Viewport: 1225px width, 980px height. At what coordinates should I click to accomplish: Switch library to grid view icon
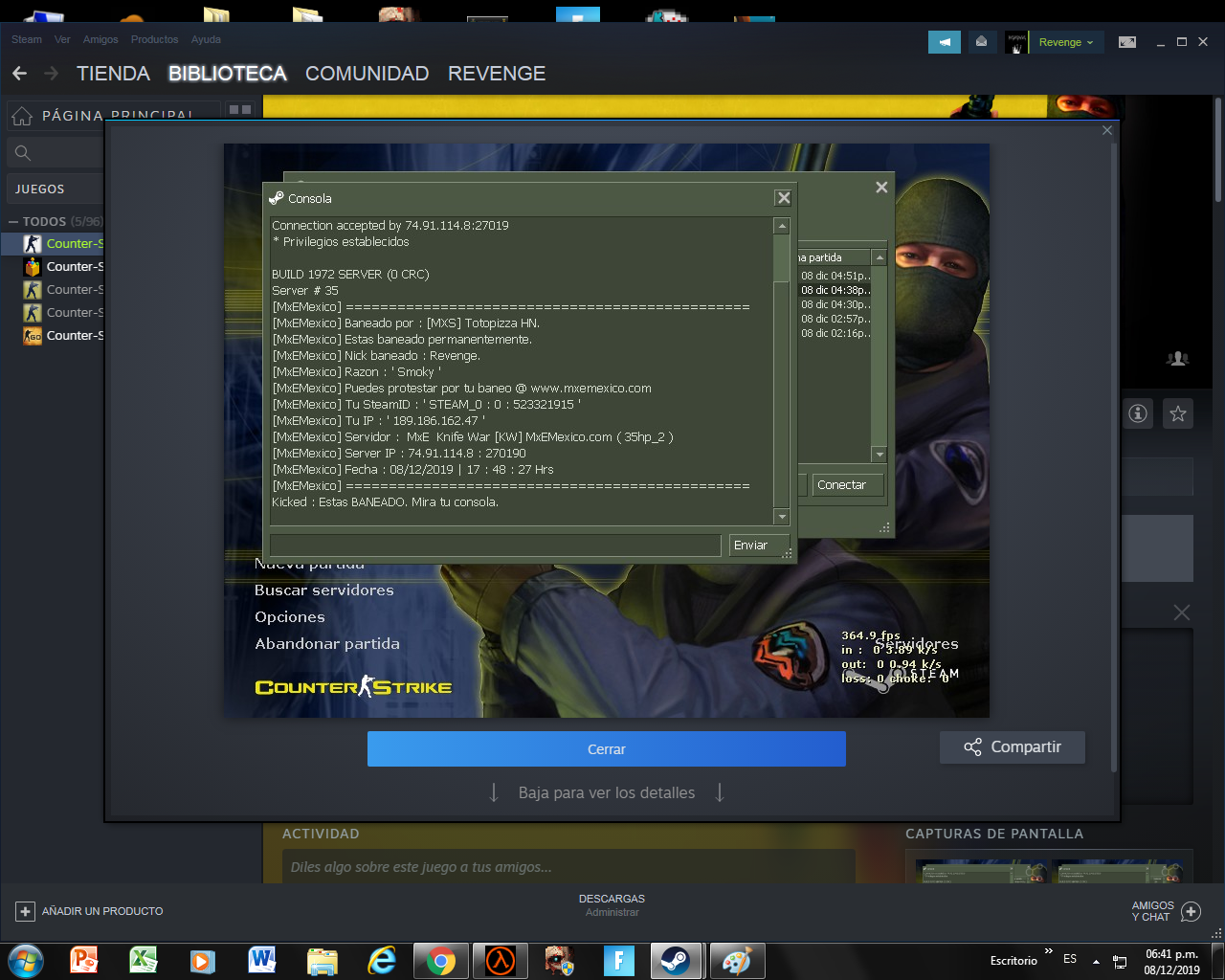pos(240,110)
